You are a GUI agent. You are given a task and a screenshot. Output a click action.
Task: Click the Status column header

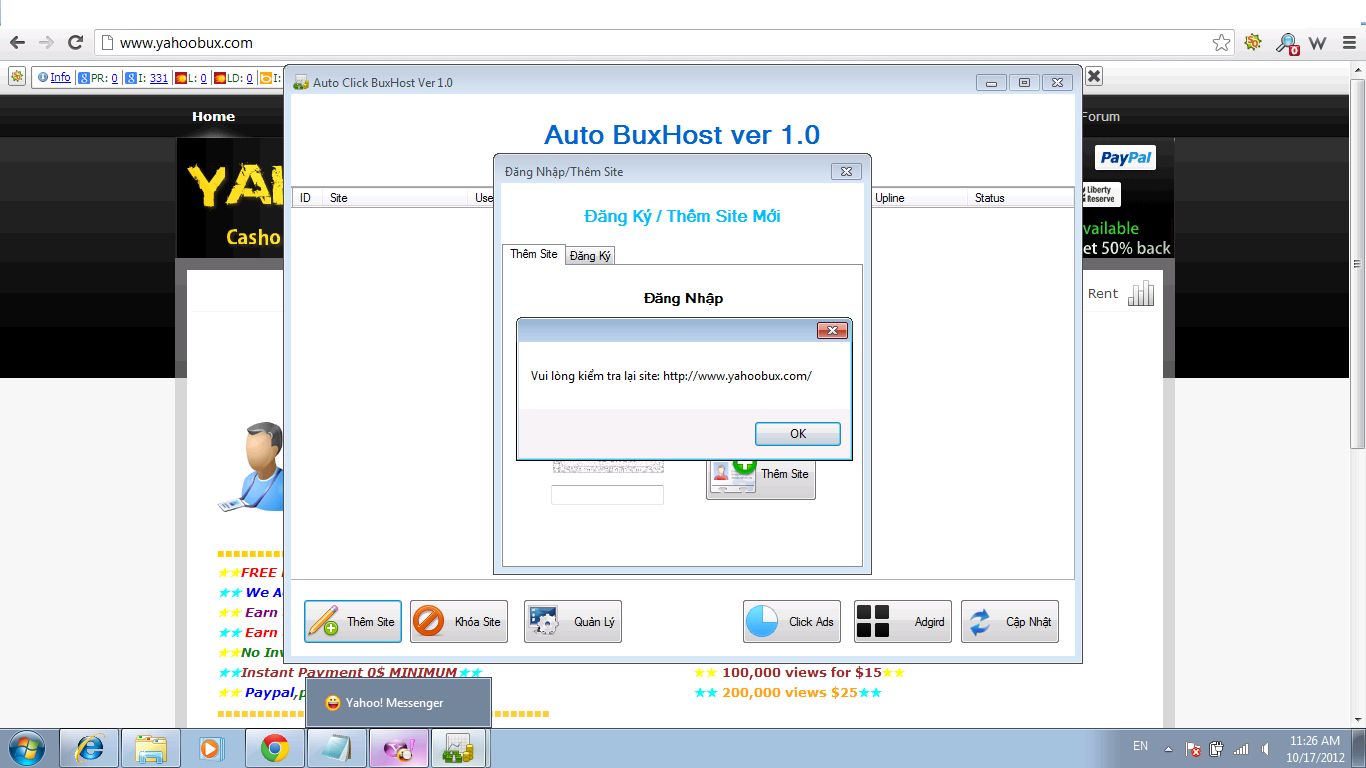[1022, 198]
